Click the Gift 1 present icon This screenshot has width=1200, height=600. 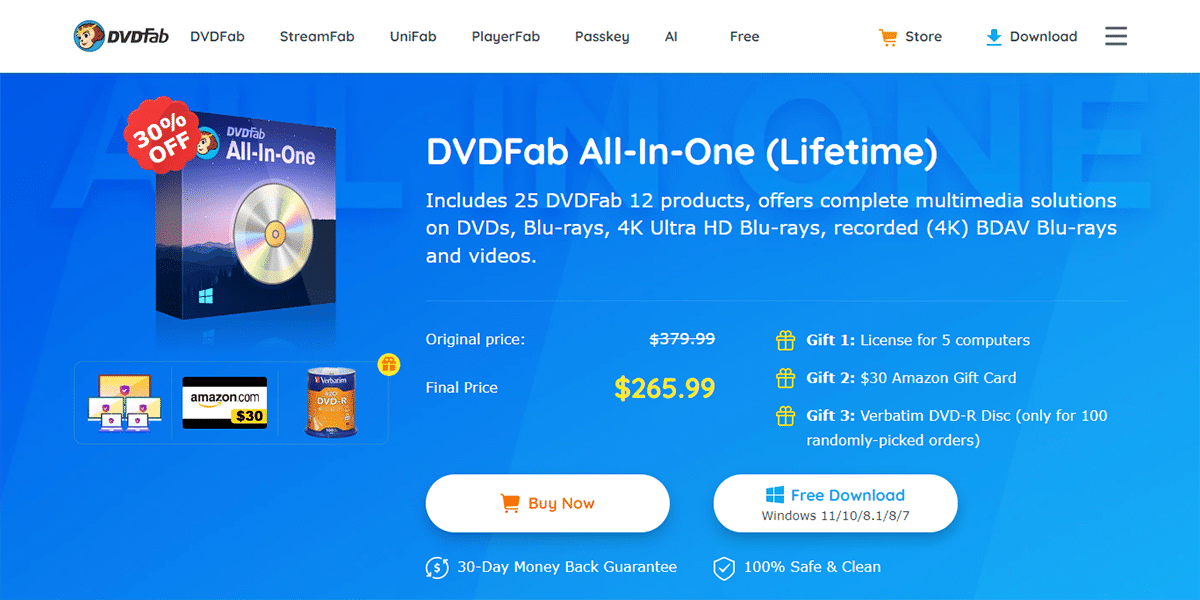[786, 340]
